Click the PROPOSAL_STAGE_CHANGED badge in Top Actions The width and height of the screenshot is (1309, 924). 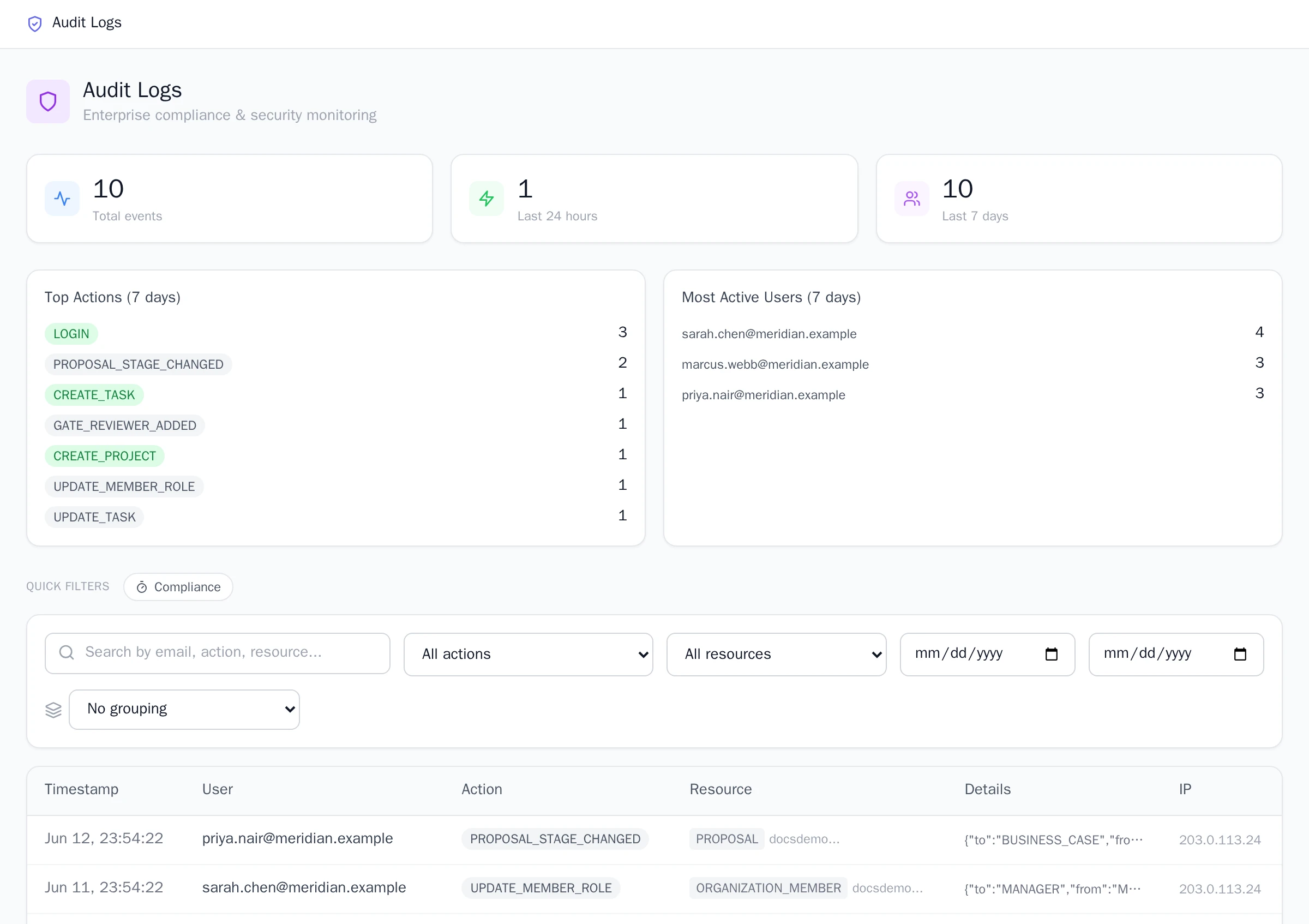(x=138, y=364)
